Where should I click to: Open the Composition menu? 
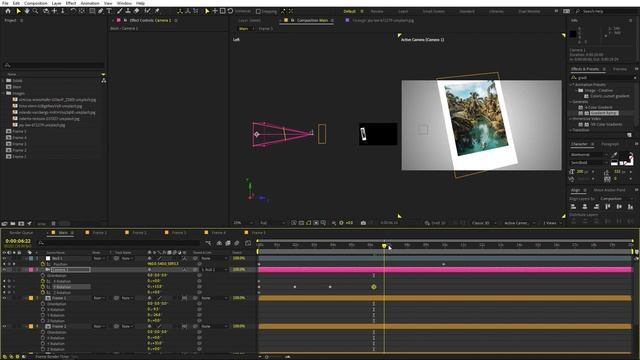(36, 3)
